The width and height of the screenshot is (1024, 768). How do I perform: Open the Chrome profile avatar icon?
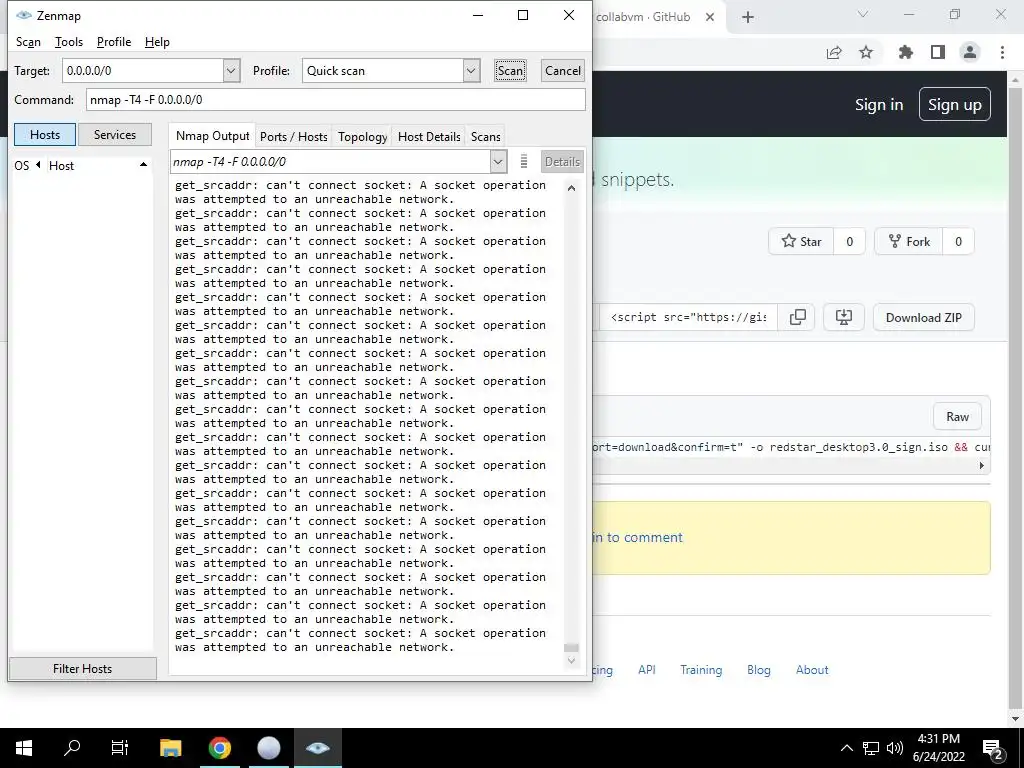point(970,52)
